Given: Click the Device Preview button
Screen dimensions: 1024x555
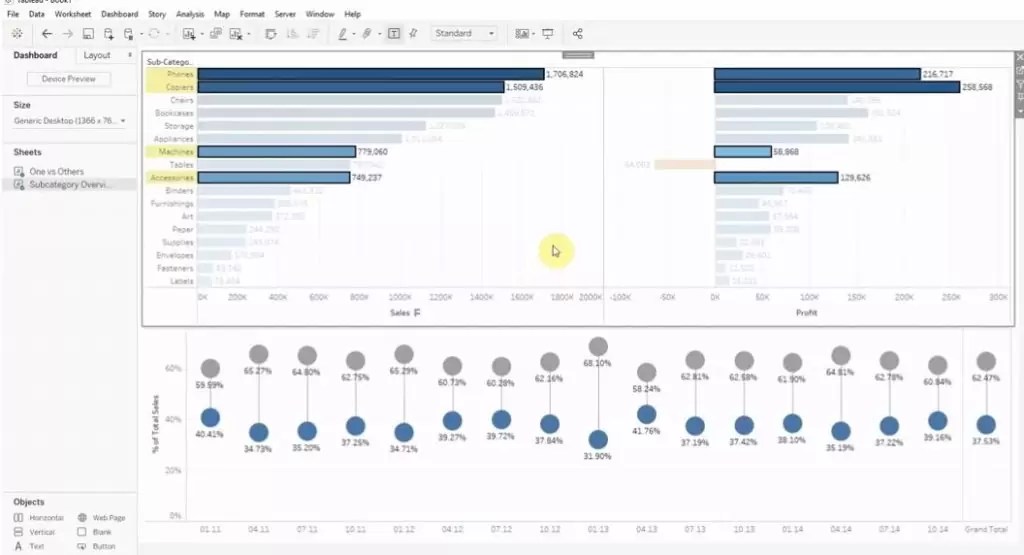Looking at the screenshot, I should coord(69,79).
